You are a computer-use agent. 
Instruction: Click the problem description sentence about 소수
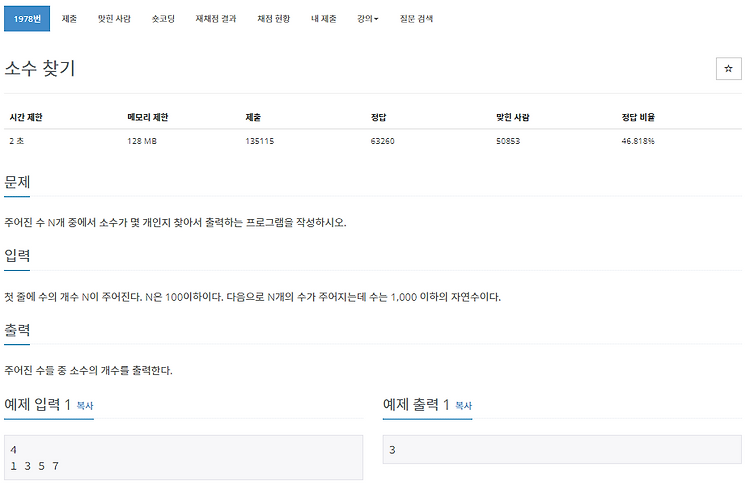[x=175, y=222]
